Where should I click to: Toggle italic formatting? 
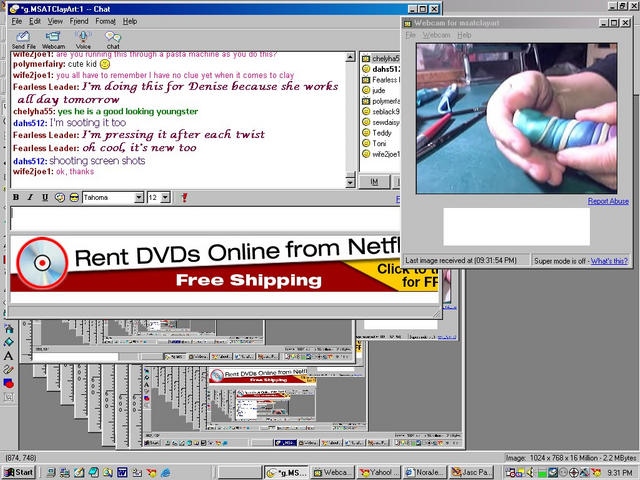(30, 198)
